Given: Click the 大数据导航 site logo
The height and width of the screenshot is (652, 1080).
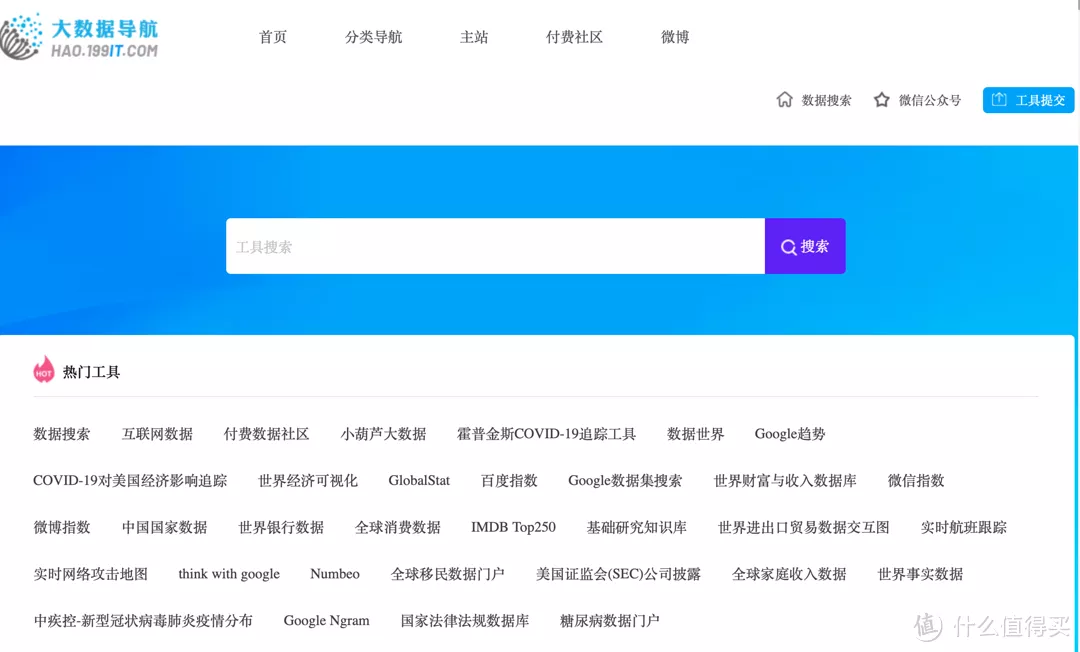Looking at the screenshot, I should (79, 36).
